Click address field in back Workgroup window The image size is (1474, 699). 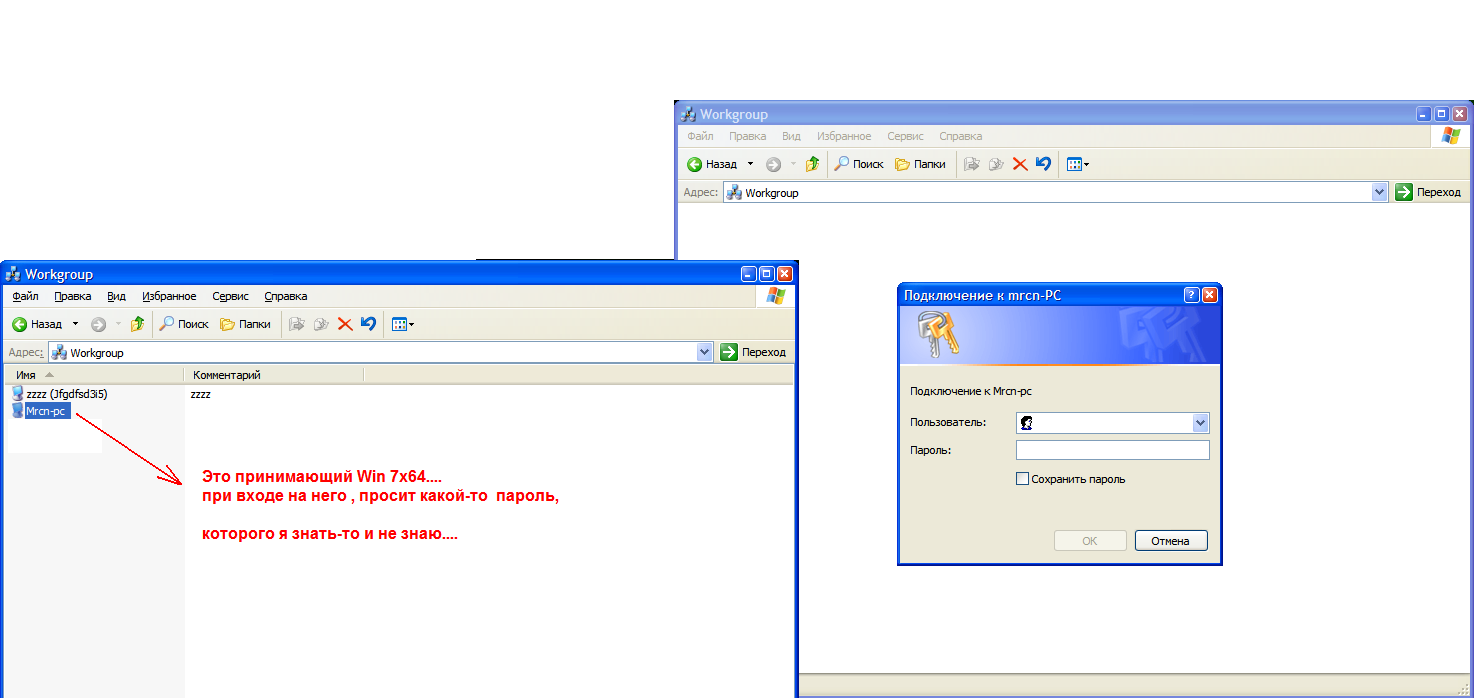[x=1055, y=192]
